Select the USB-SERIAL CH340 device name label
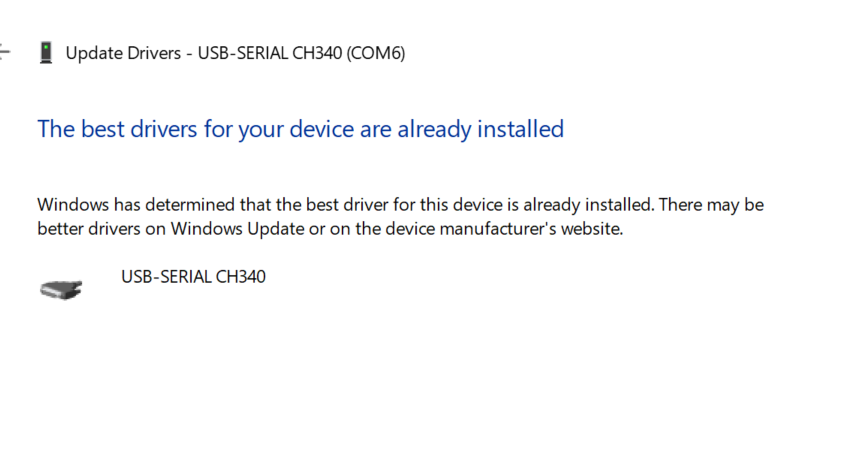 click(x=193, y=277)
